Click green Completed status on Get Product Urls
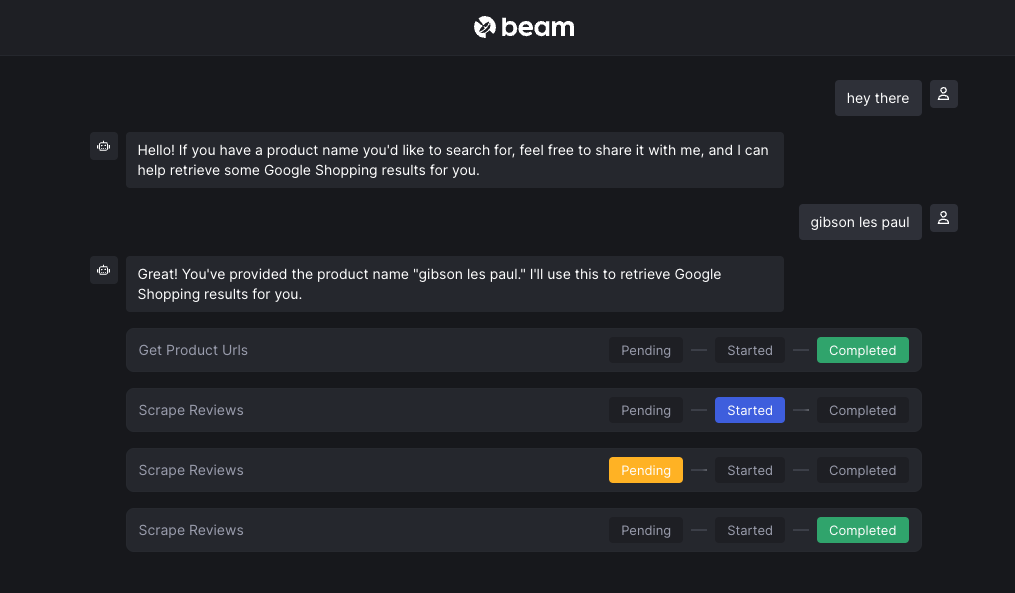Image resolution: width=1015 pixels, height=593 pixels. click(x=862, y=350)
